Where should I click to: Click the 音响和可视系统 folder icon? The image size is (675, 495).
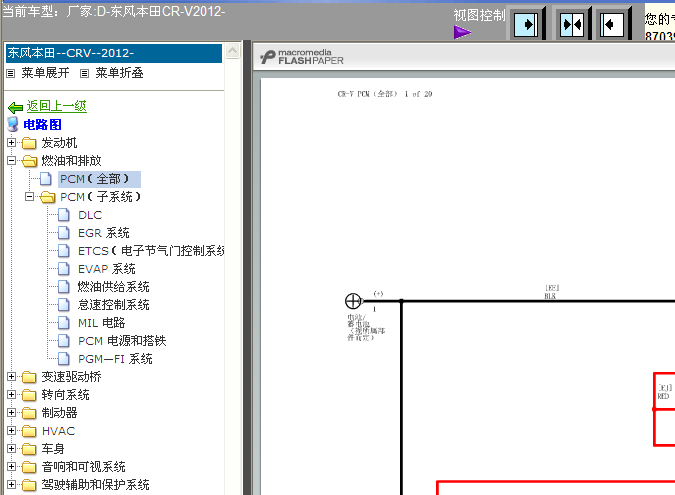pyautogui.click(x=29, y=467)
